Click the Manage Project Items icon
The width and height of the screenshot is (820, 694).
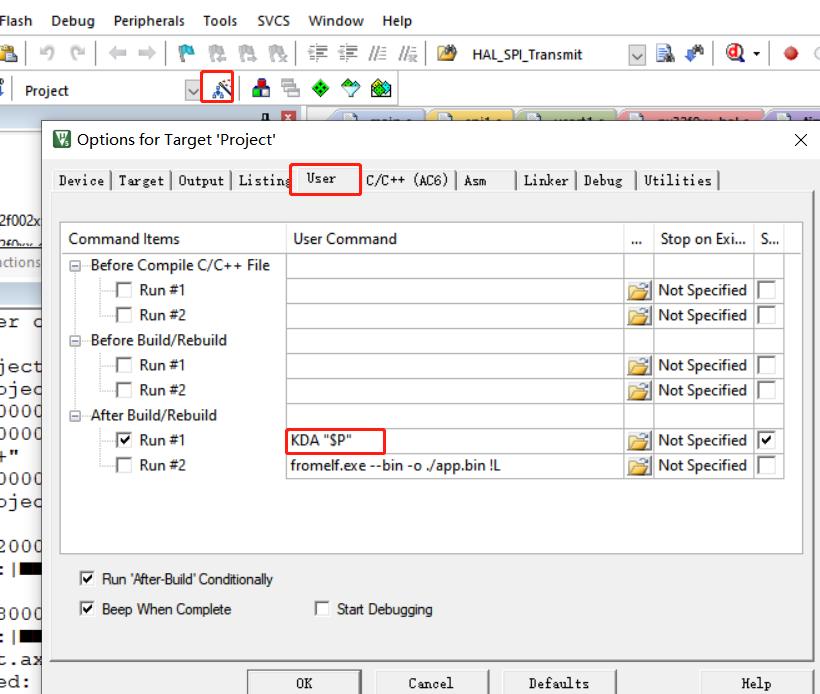click(261, 89)
